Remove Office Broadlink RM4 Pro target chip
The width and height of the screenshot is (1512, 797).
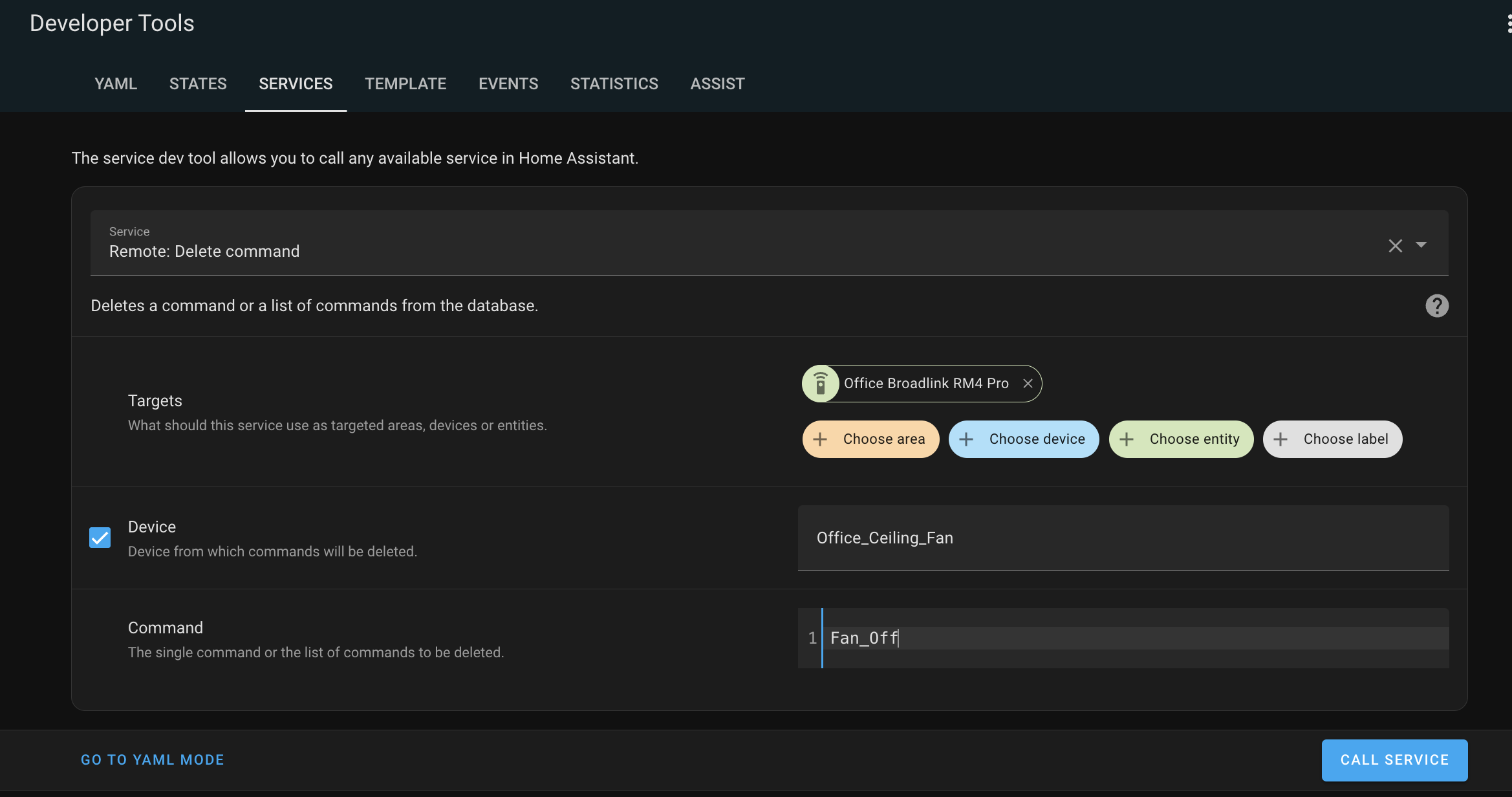click(x=1028, y=384)
